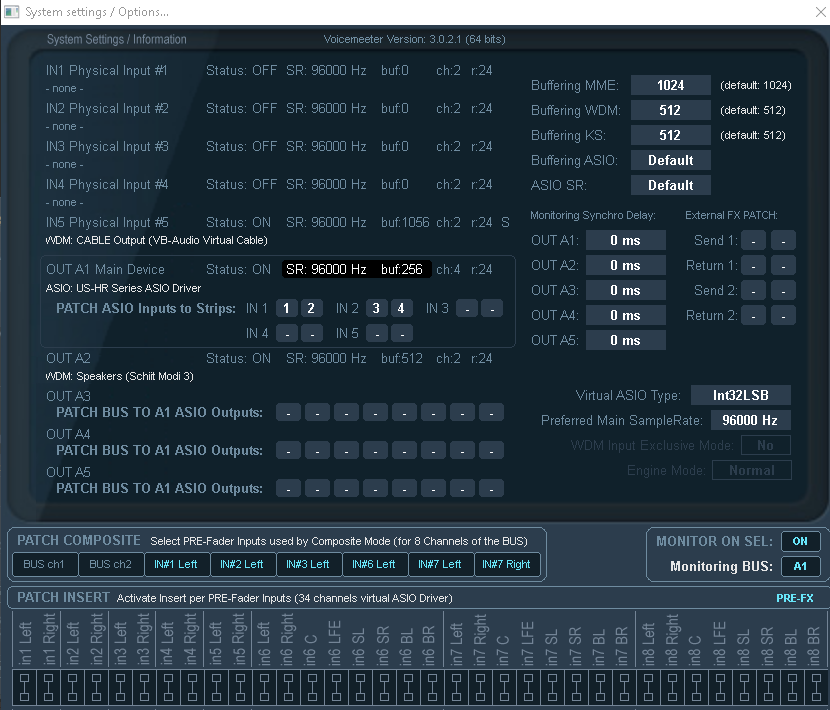Image resolution: width=830 pixels, height=710 pixels.
Task: Enable insert on in8 BR channel
Action: click(815, 687)
